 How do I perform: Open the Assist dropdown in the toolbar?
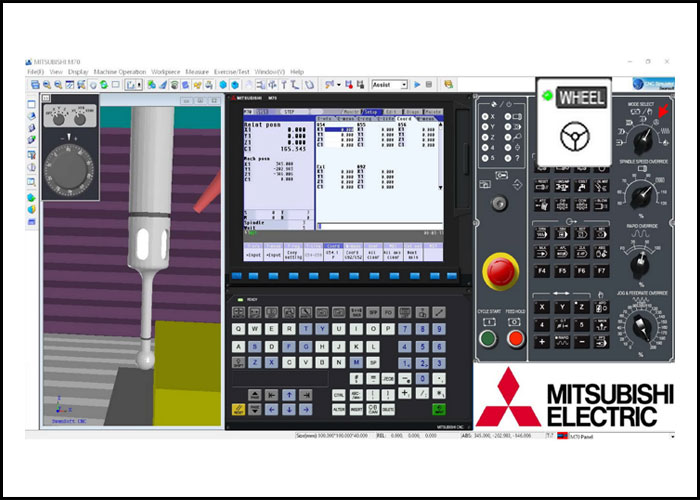click(404, 84)
